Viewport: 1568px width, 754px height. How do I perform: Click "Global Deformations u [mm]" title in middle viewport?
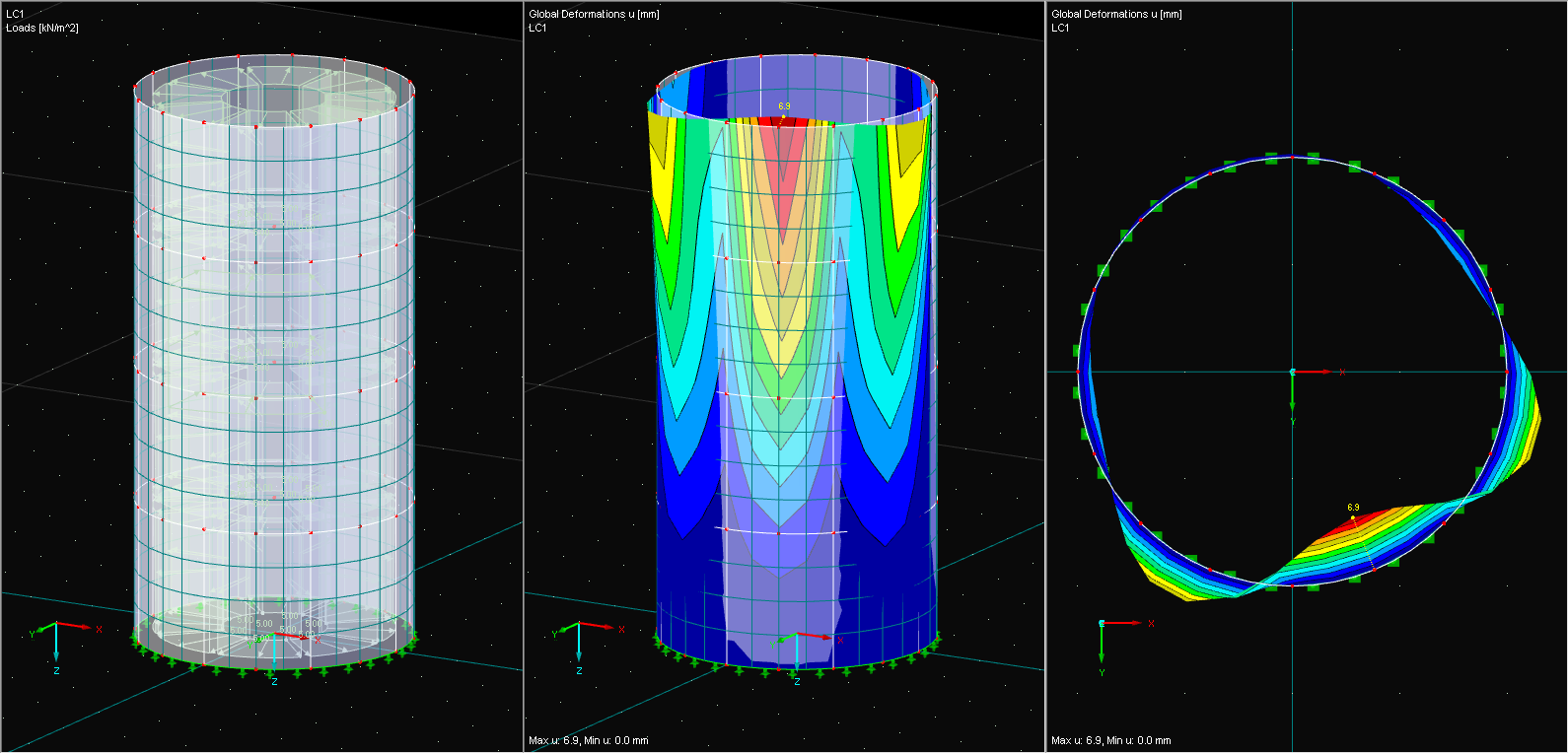594,14
